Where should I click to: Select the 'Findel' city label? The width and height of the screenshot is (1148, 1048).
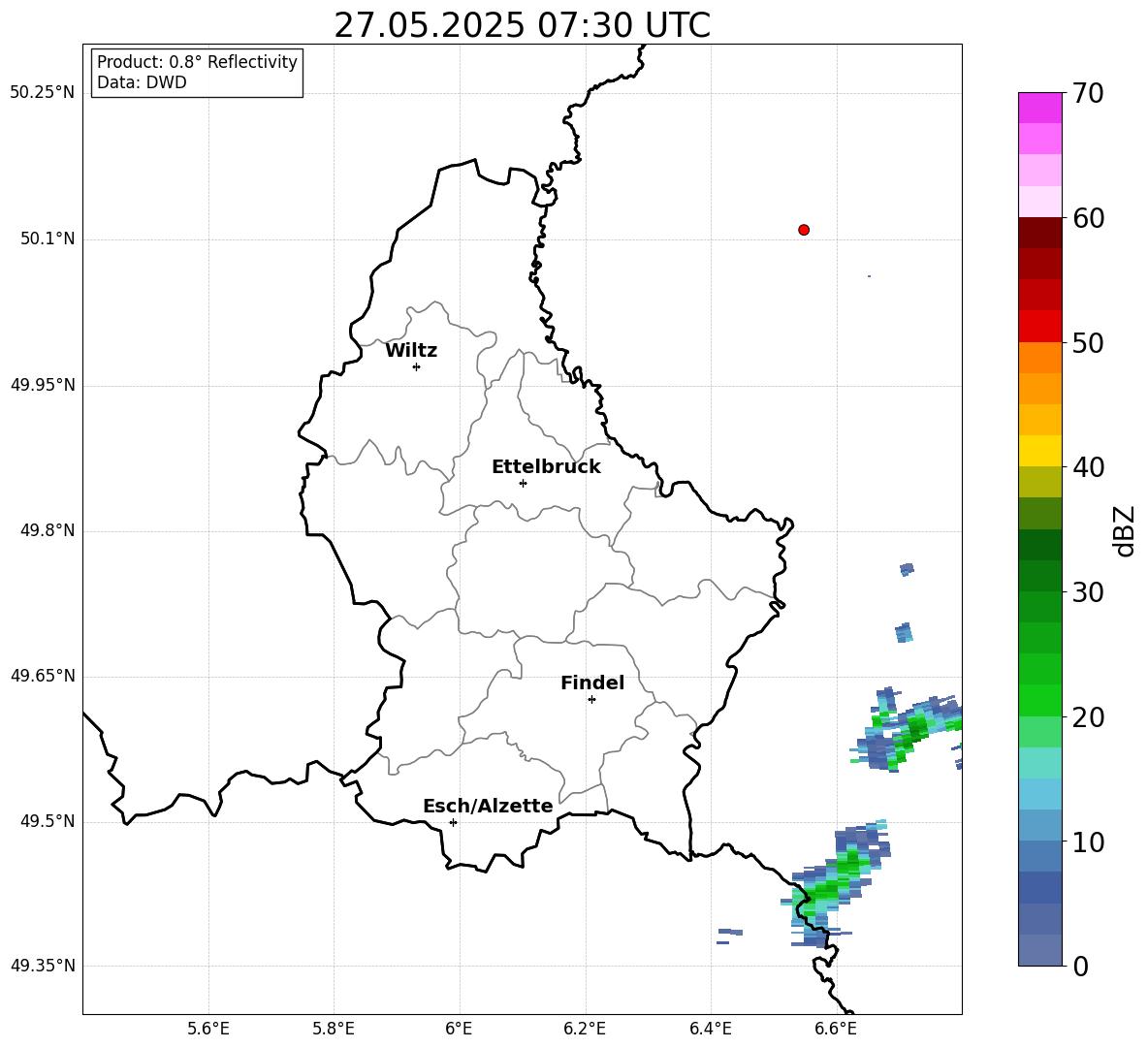592,683
